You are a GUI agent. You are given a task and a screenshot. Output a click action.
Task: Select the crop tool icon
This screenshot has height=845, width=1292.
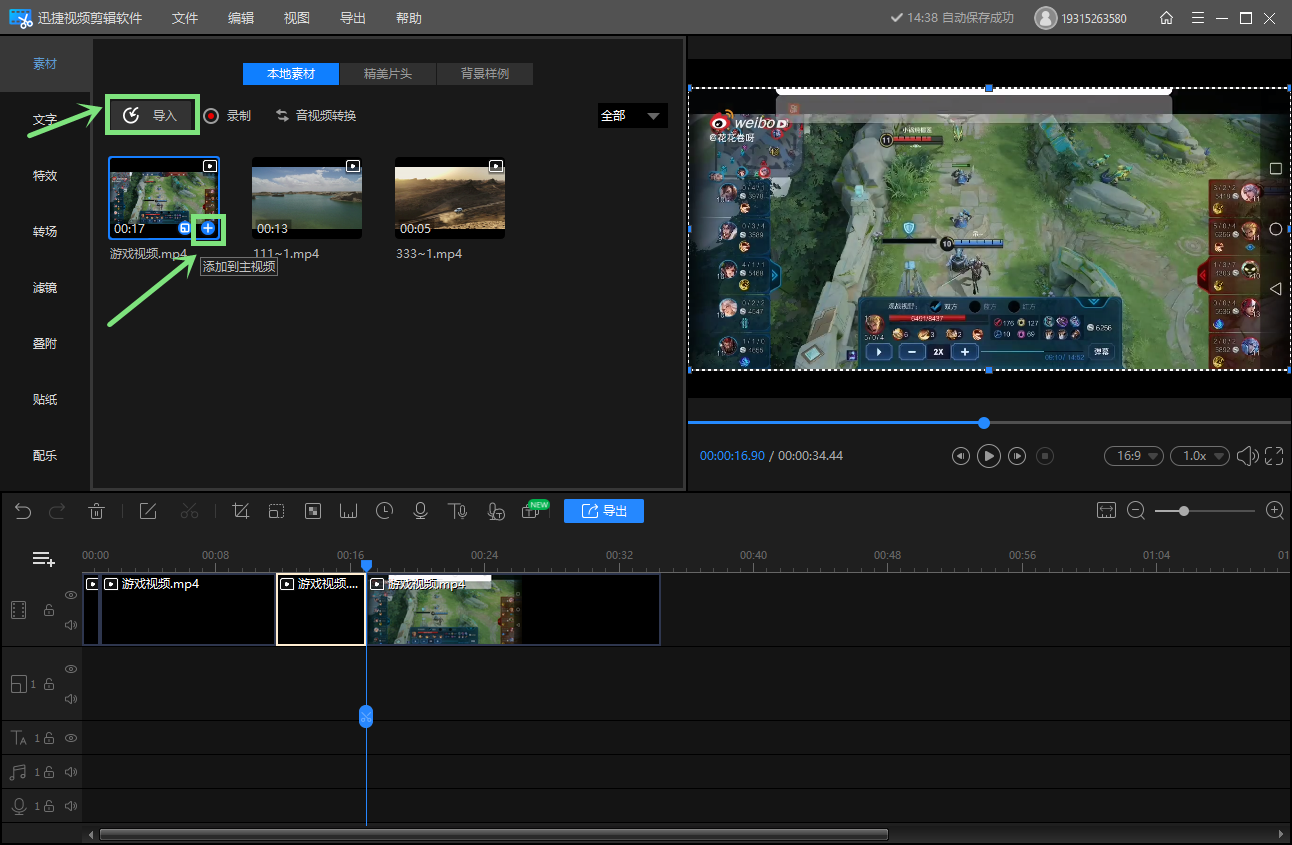(241, 512)
